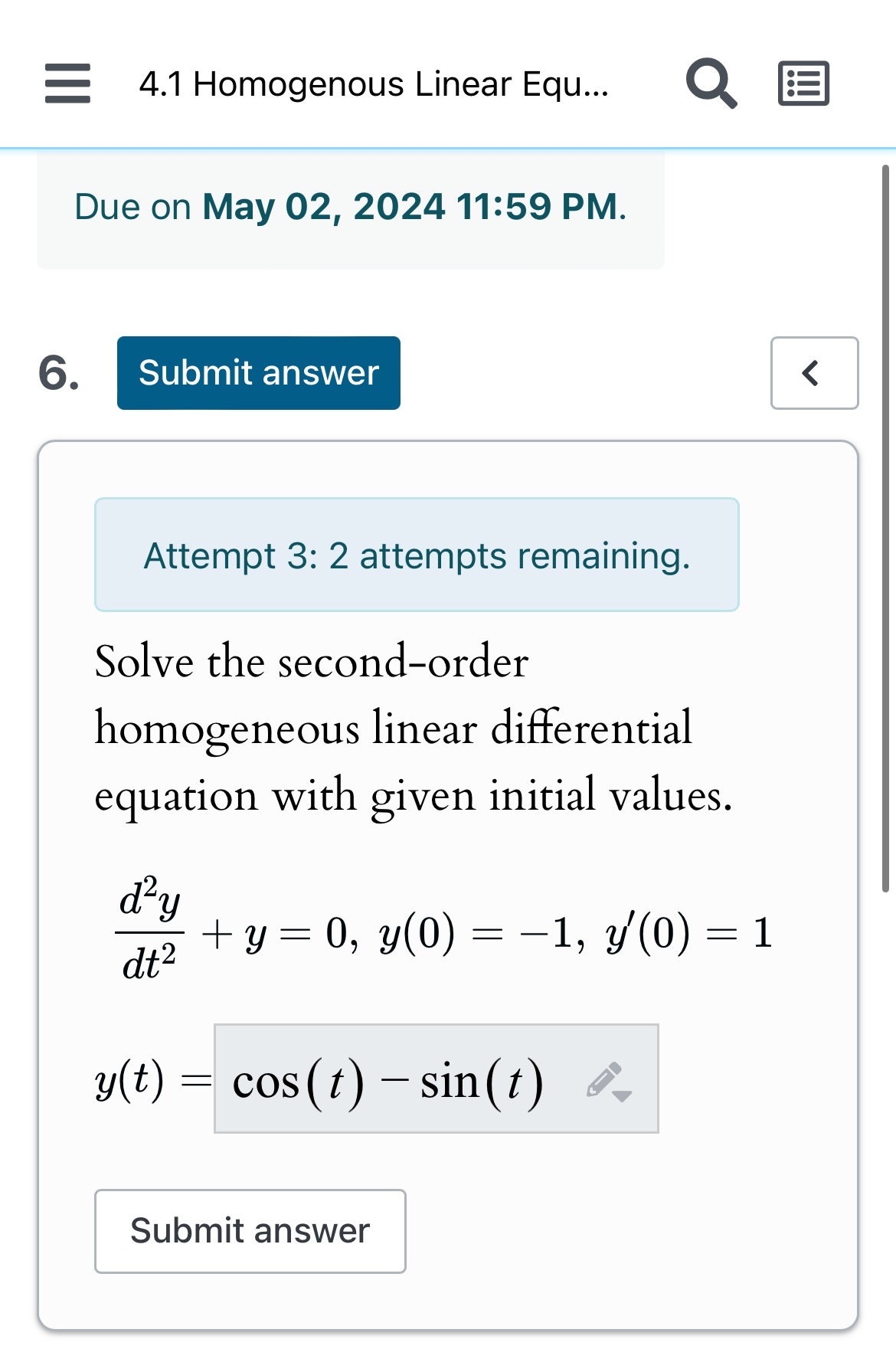Viewport: 896px width, 1362px height.
Task: Click the blue Submit answer button
Action: pos(257,373)
